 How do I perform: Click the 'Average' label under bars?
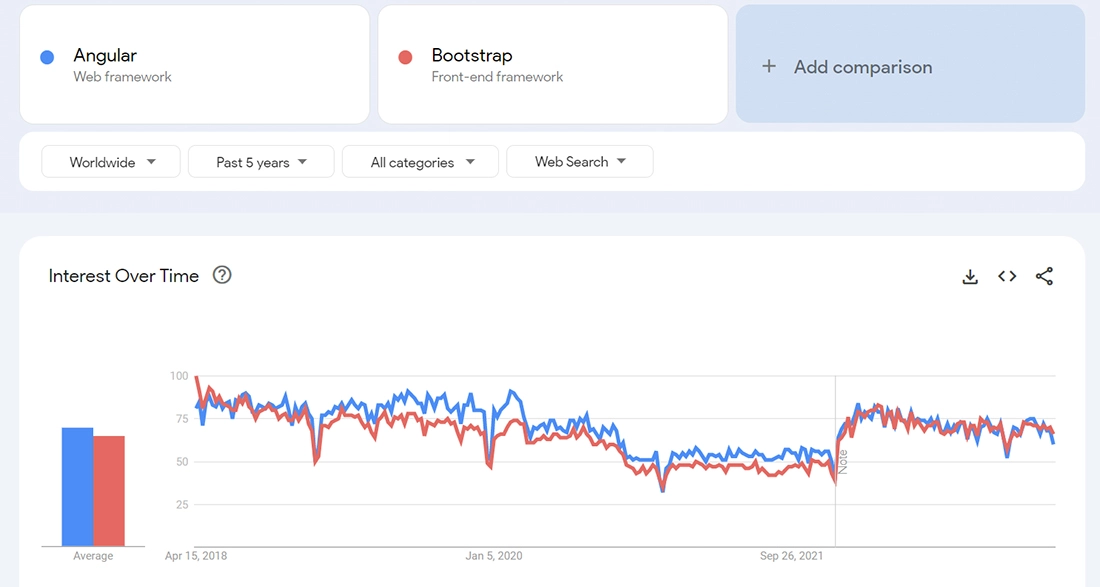coord(93,556)
